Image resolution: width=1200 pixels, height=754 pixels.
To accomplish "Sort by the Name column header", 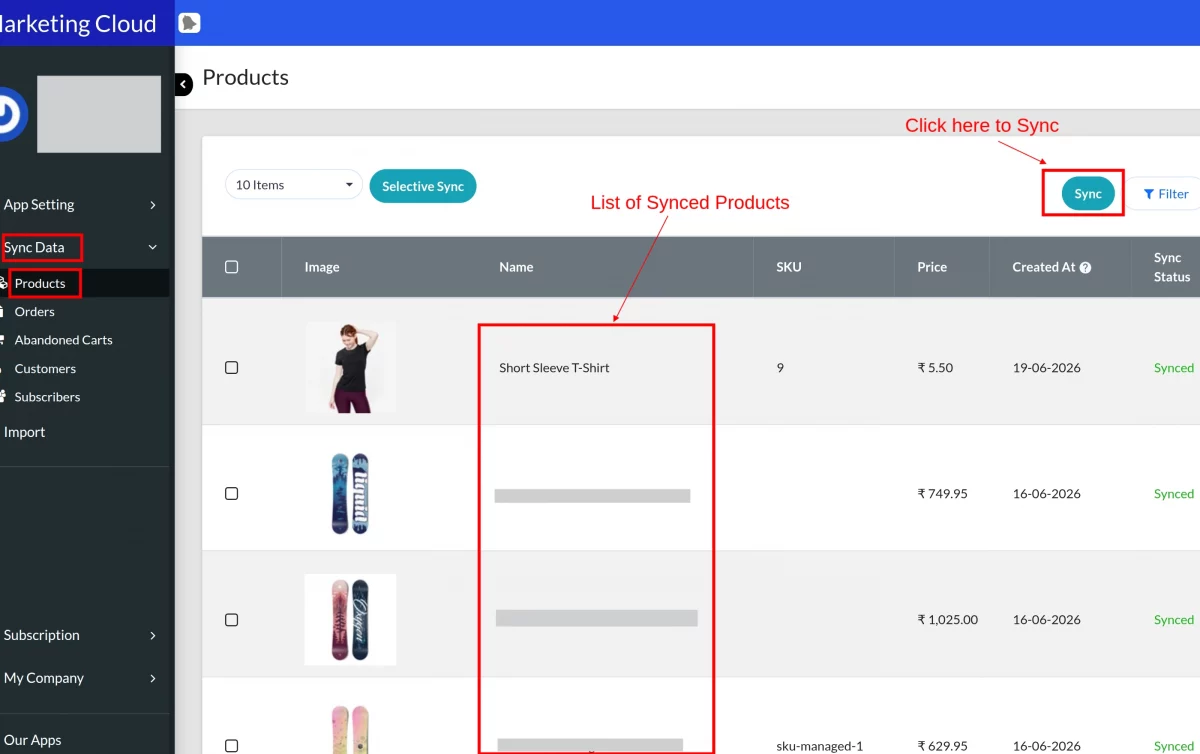I will (516, 267).
